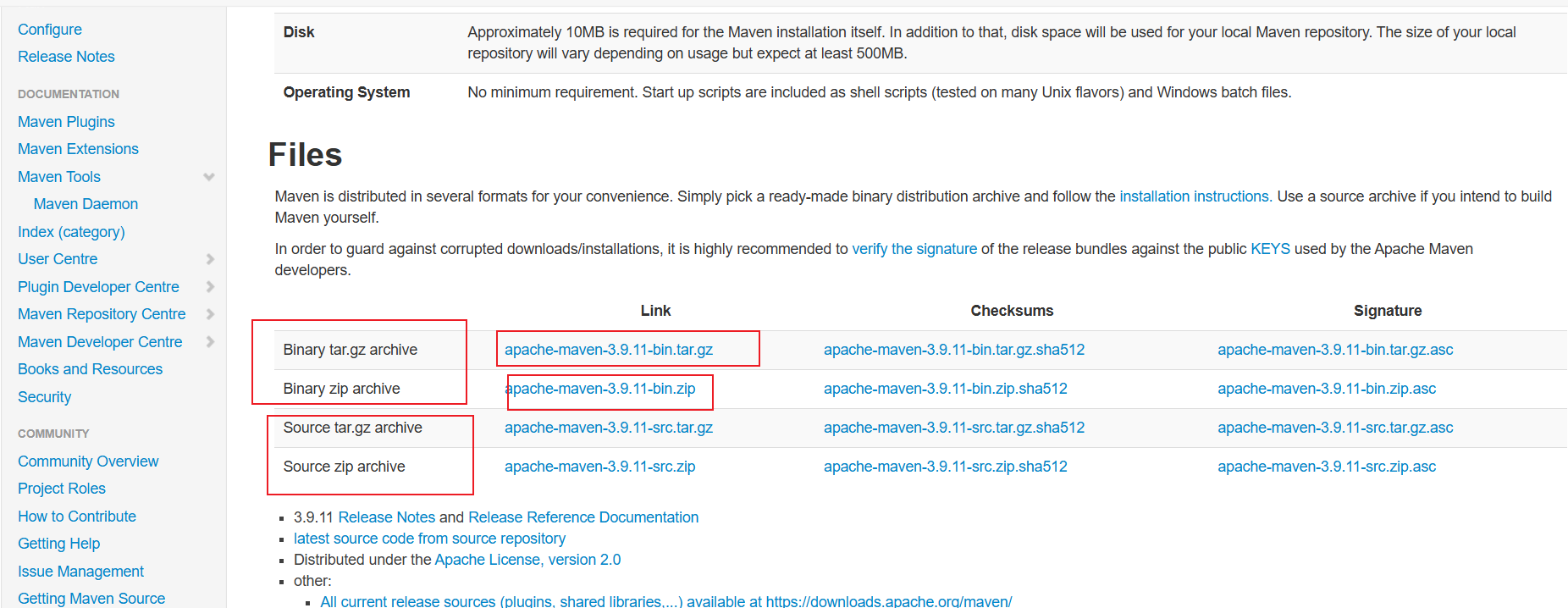Image resolution: width=1568 pixels, height=608 pixels.
Task: Open src.zip.sha512 checksum link
Action: 946,467
